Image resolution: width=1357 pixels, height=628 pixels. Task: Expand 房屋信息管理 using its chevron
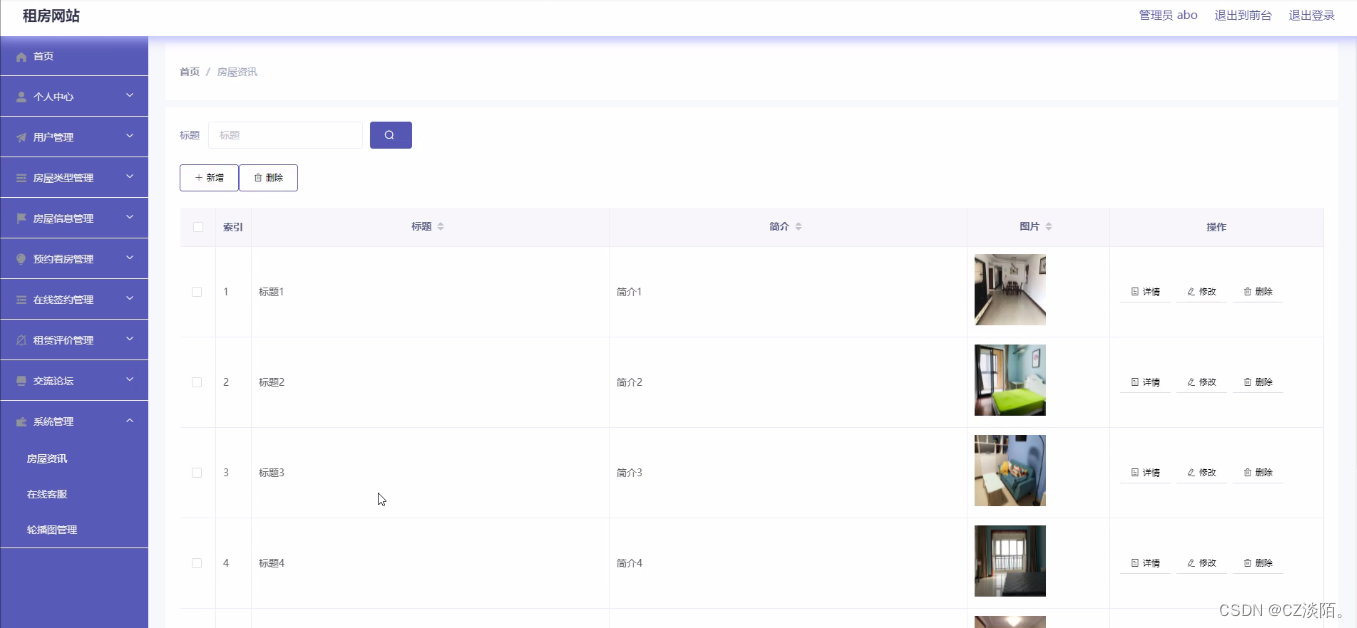[130, 217]
